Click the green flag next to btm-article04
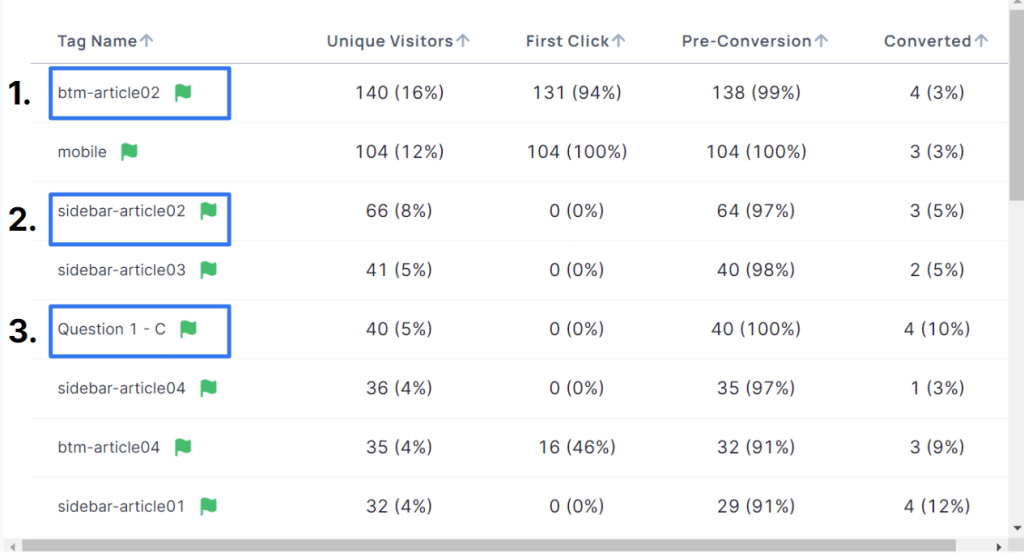This screenshot has width=1024, height=553. click(x=183, y=447)
